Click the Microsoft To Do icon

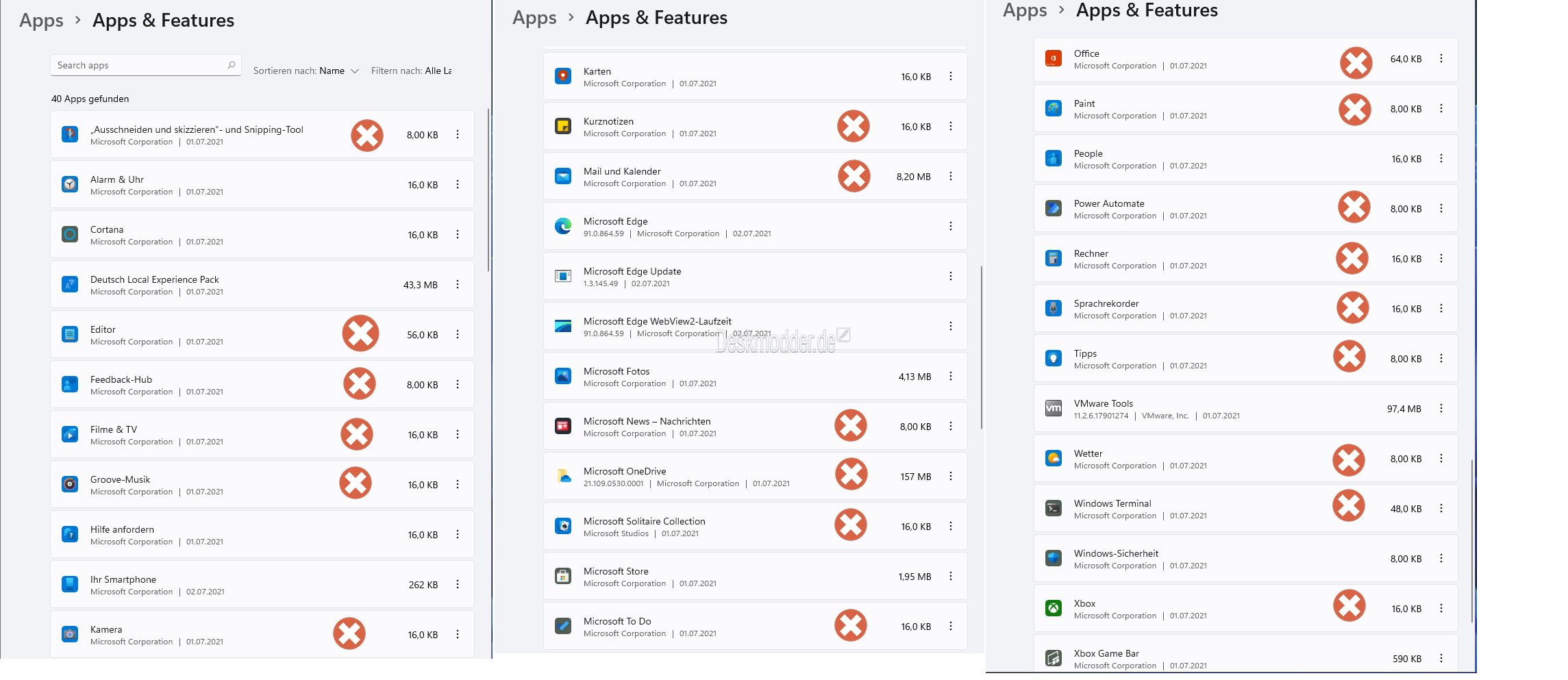pos(563,626)
